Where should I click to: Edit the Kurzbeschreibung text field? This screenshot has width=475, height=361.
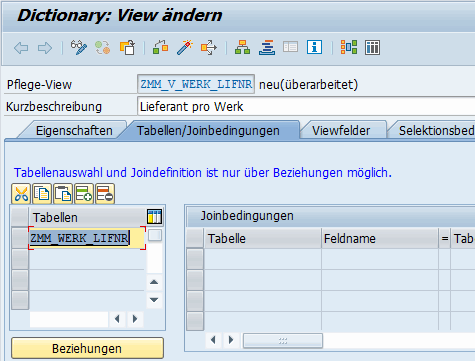[x=306, y=107]
